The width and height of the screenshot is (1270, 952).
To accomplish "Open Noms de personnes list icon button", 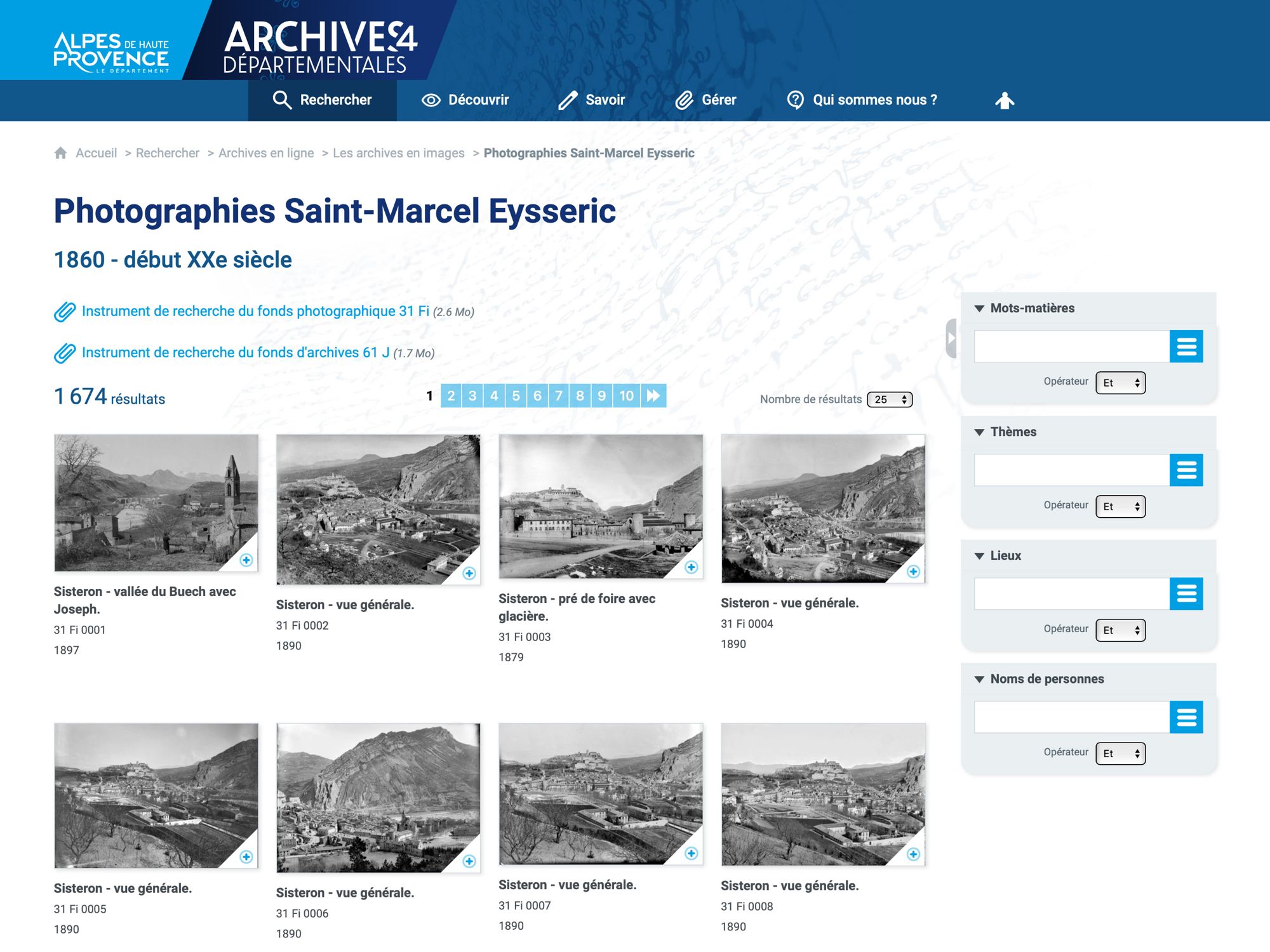I will coord(1186,717).
